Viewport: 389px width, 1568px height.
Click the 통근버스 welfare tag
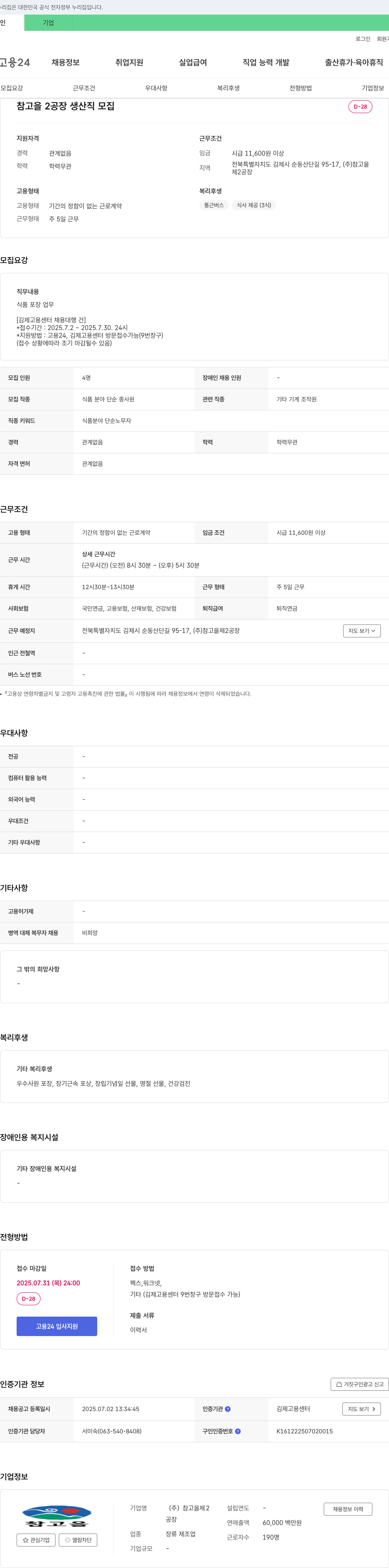[214, 205]
